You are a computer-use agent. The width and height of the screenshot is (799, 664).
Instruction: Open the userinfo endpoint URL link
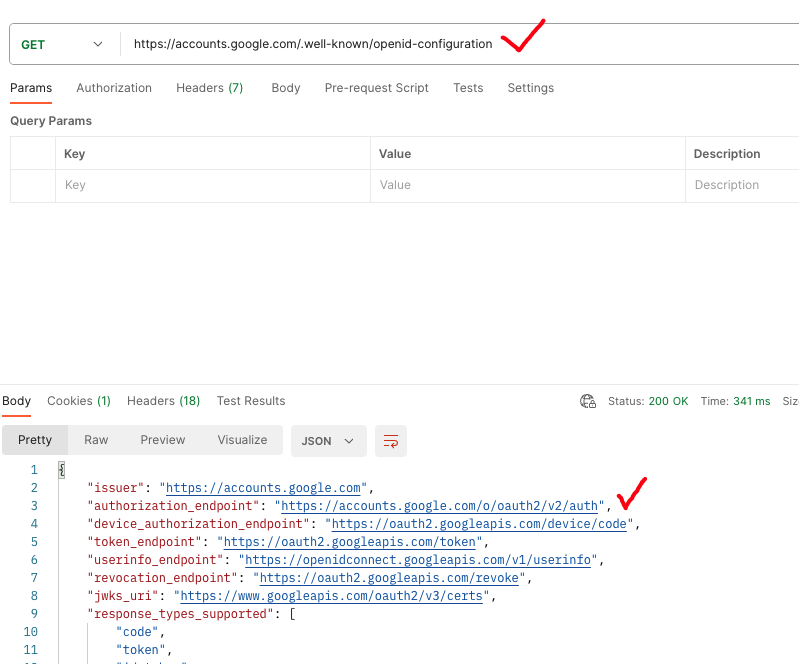[418, 560]
